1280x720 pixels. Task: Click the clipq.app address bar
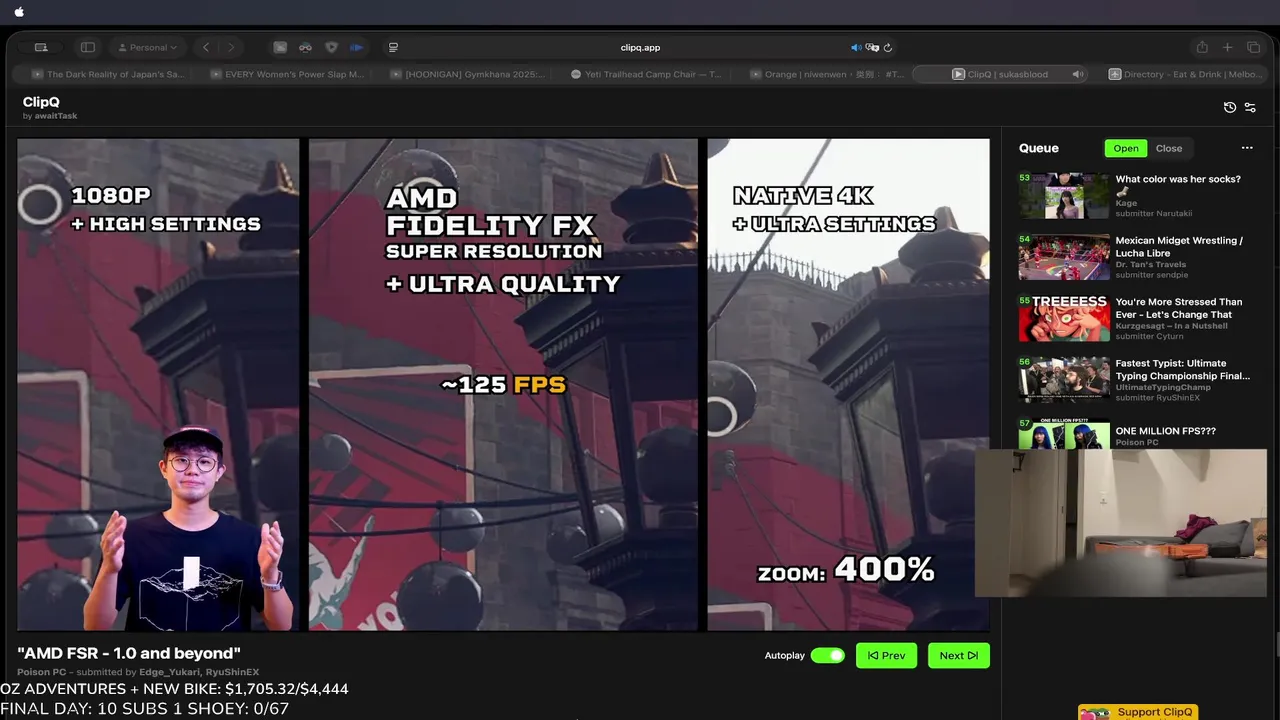pyautogui.click(x=640, y=47)
